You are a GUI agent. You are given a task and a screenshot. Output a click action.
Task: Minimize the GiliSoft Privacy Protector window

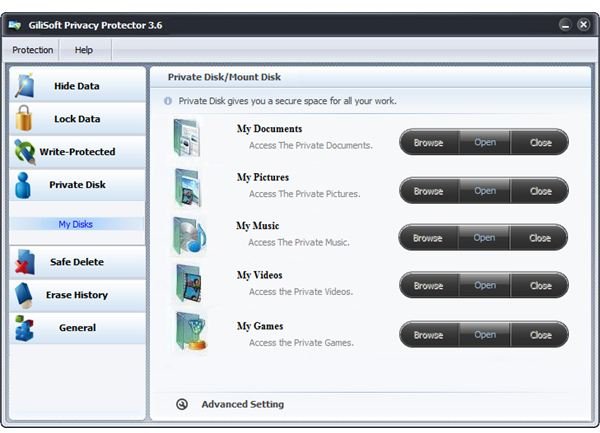[x=565, y=25]
